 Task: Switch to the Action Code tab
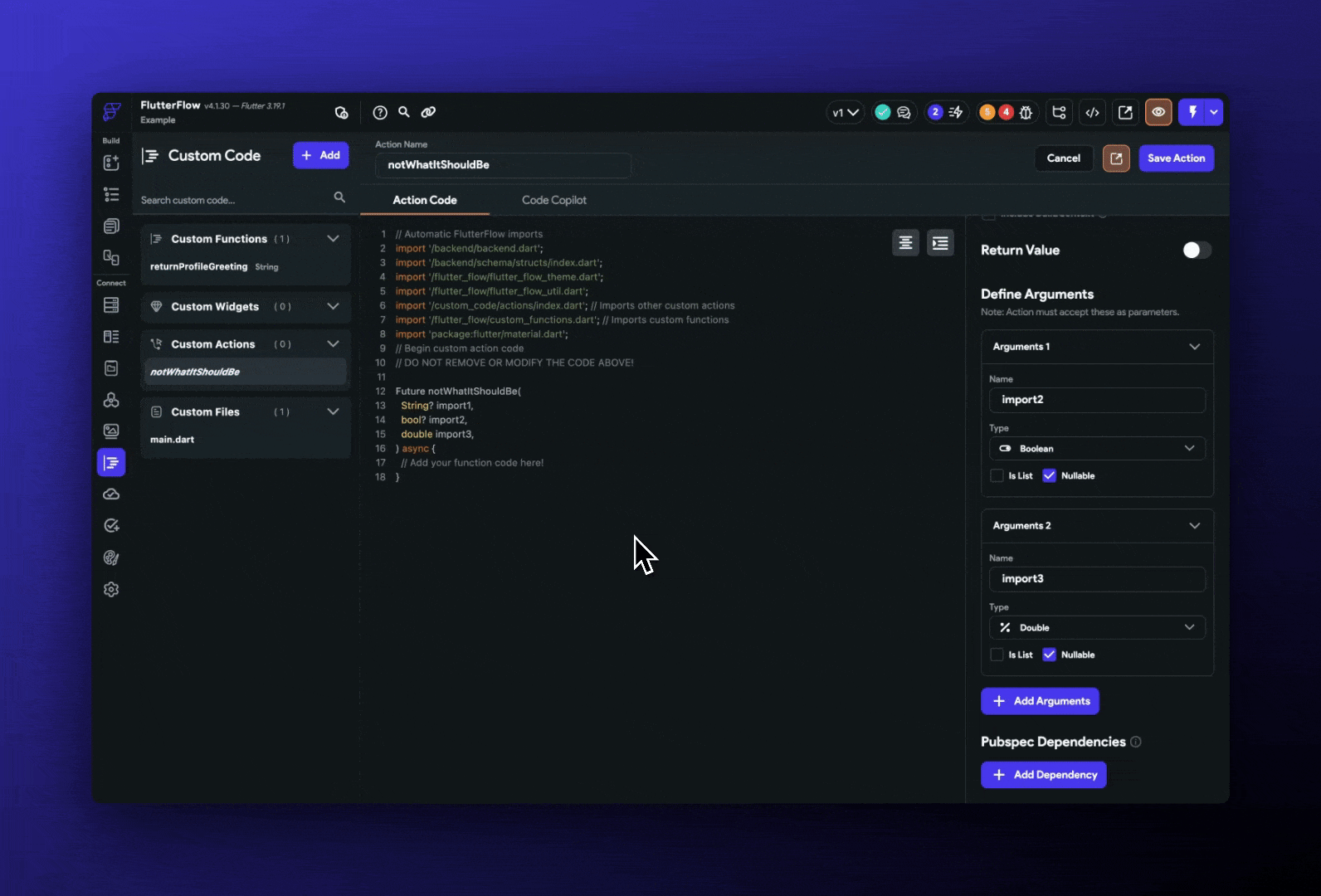click(425, 200)
